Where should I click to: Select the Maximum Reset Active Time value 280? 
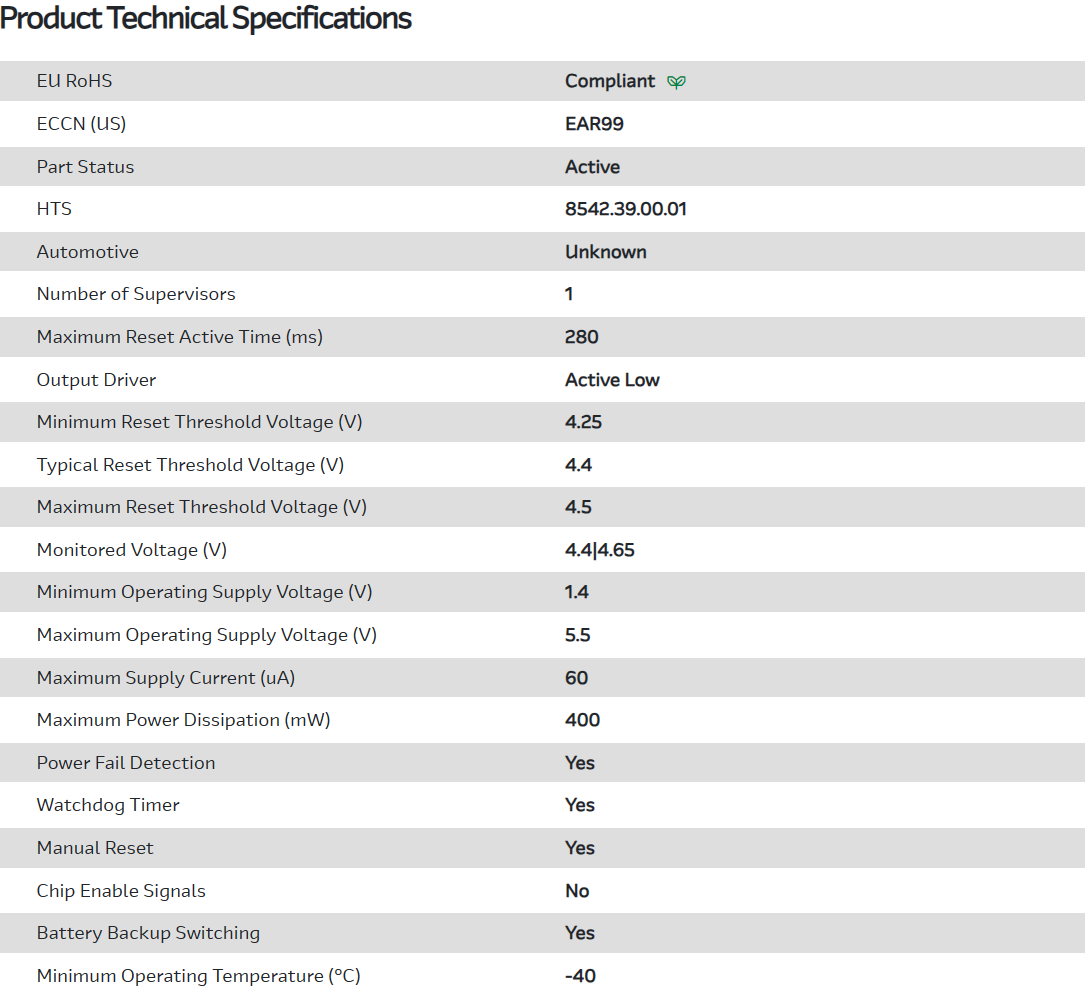[581, 337]
